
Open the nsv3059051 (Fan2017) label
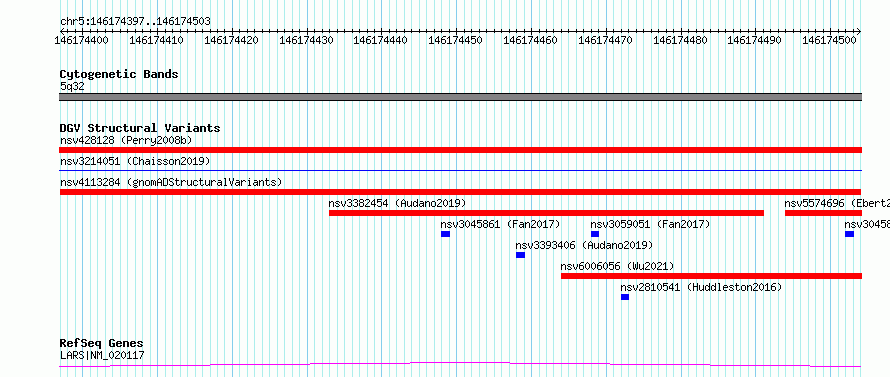click(650, 224)
